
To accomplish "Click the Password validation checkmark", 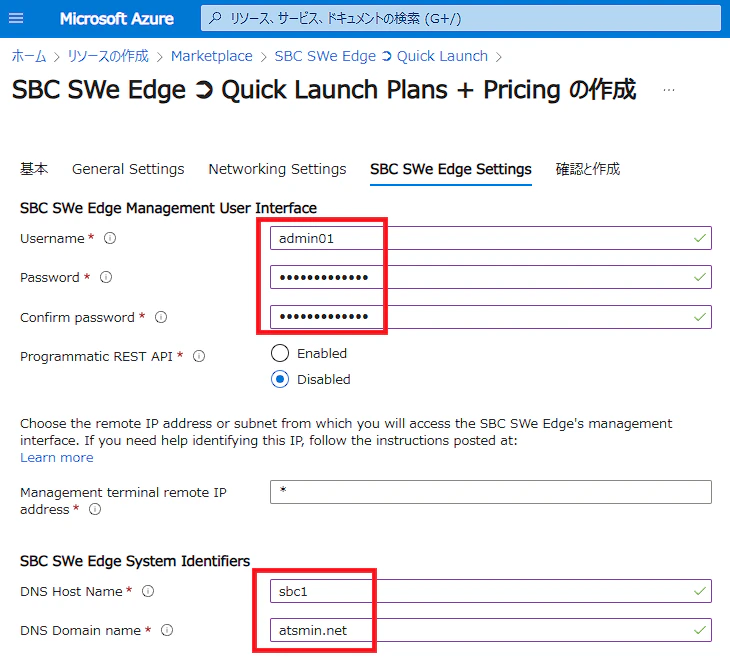I will tap(700, 277).
